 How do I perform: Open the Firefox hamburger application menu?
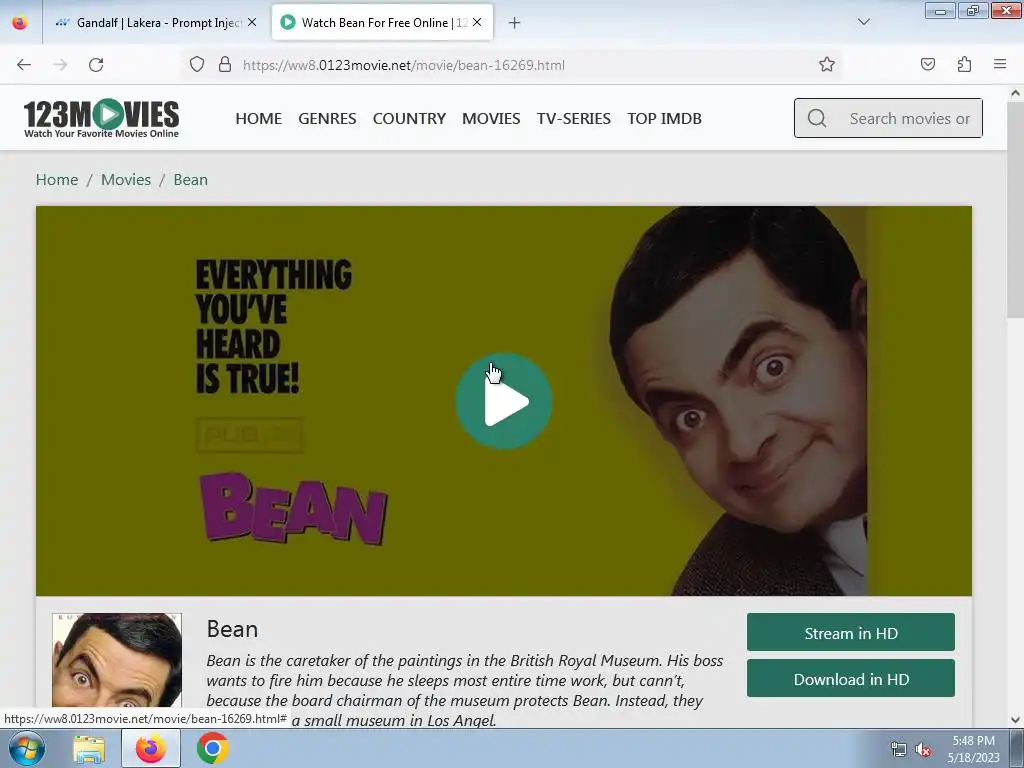[x=1000, y=64]
